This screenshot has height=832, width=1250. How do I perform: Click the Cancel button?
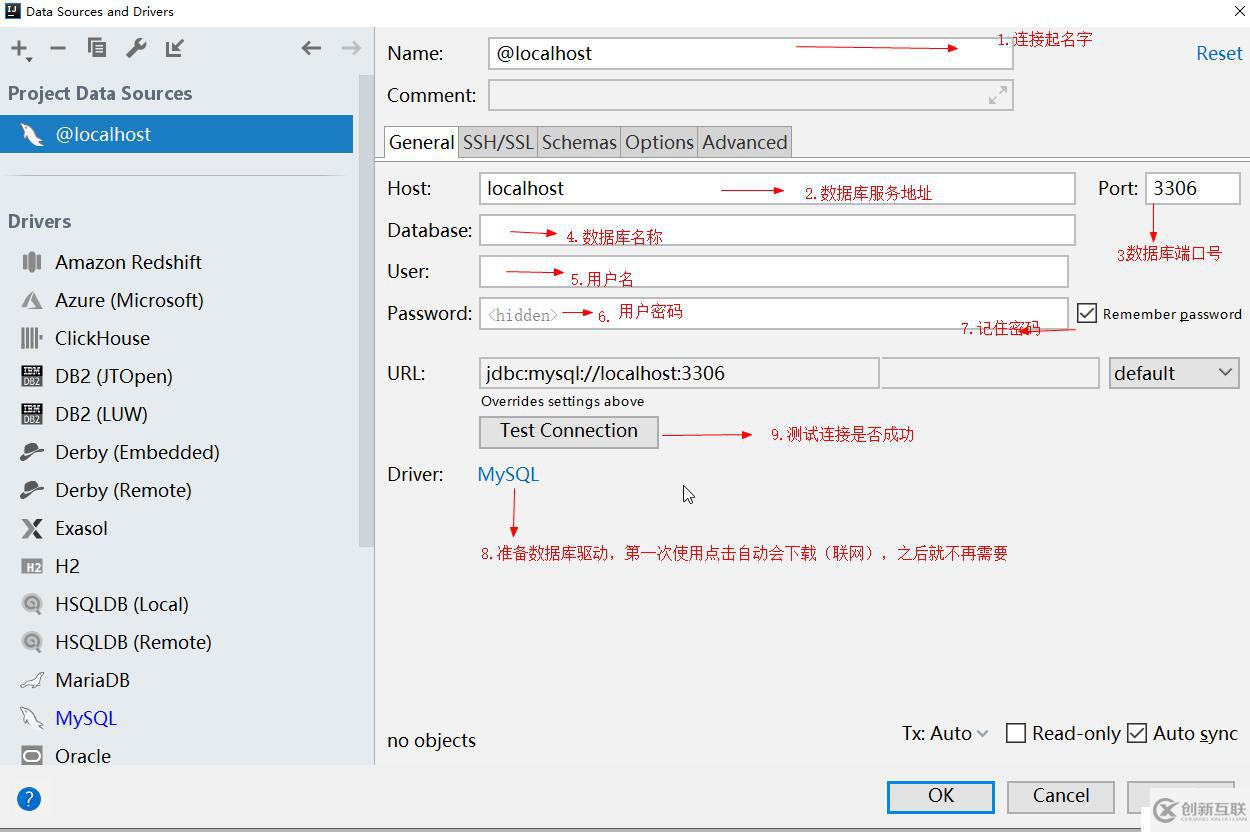coord(1061,796)
